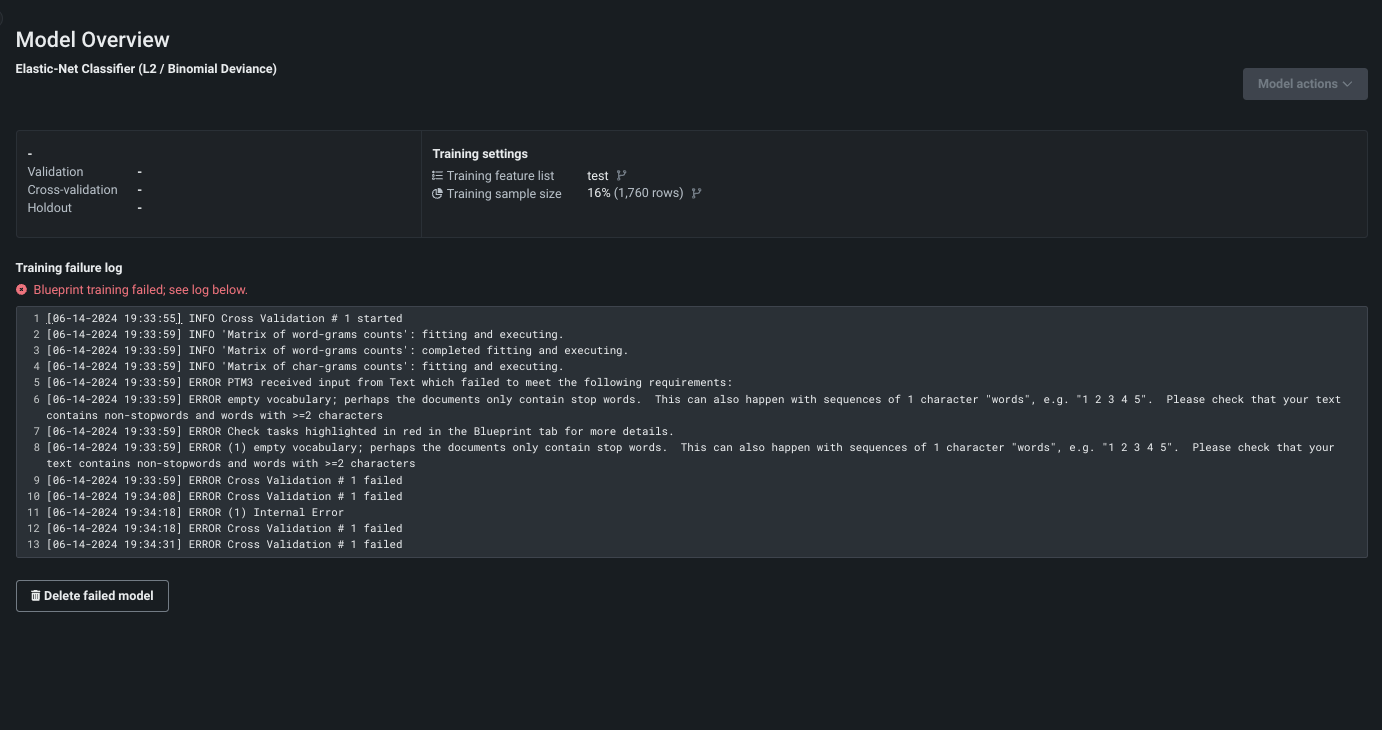Click the Cross-validation score label

tap(72, 190)
